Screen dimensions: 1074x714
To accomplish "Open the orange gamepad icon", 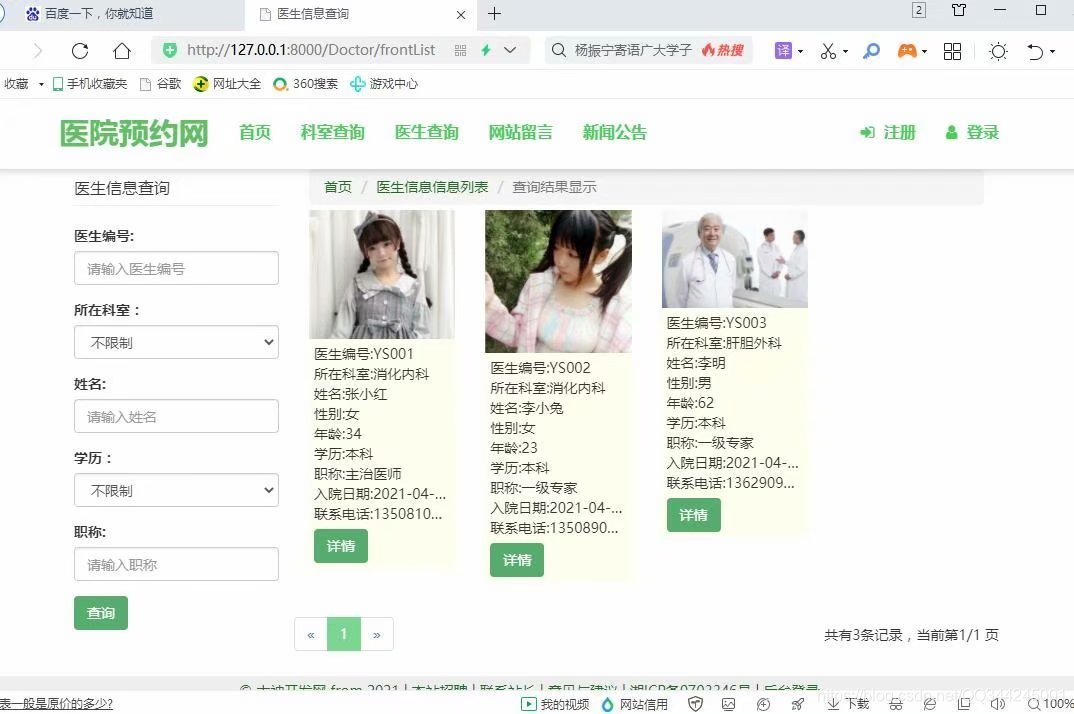I will [x=907, y=51].
